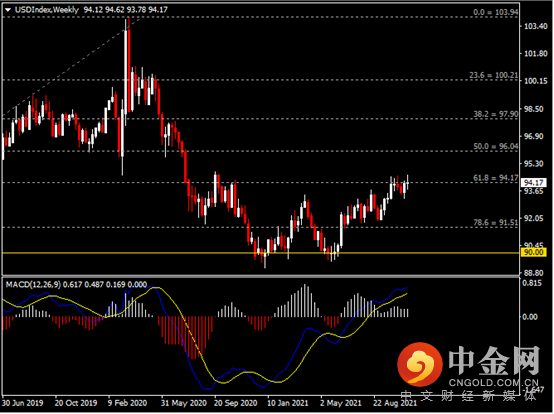Select the 61.8 = 94.17 Fibonacci label
The image size is (554, 414).
(x=496, y=178)
